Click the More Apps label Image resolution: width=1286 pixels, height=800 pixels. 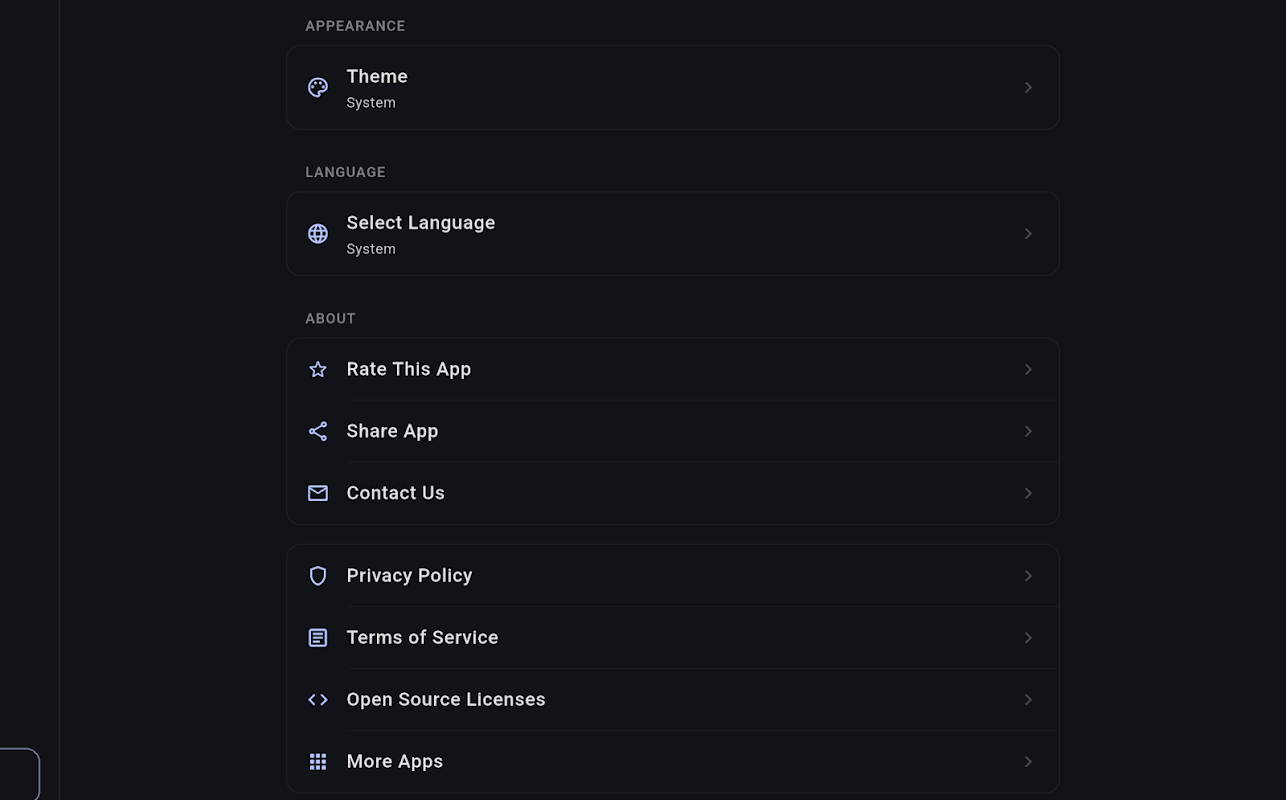(x=394, y=762)
